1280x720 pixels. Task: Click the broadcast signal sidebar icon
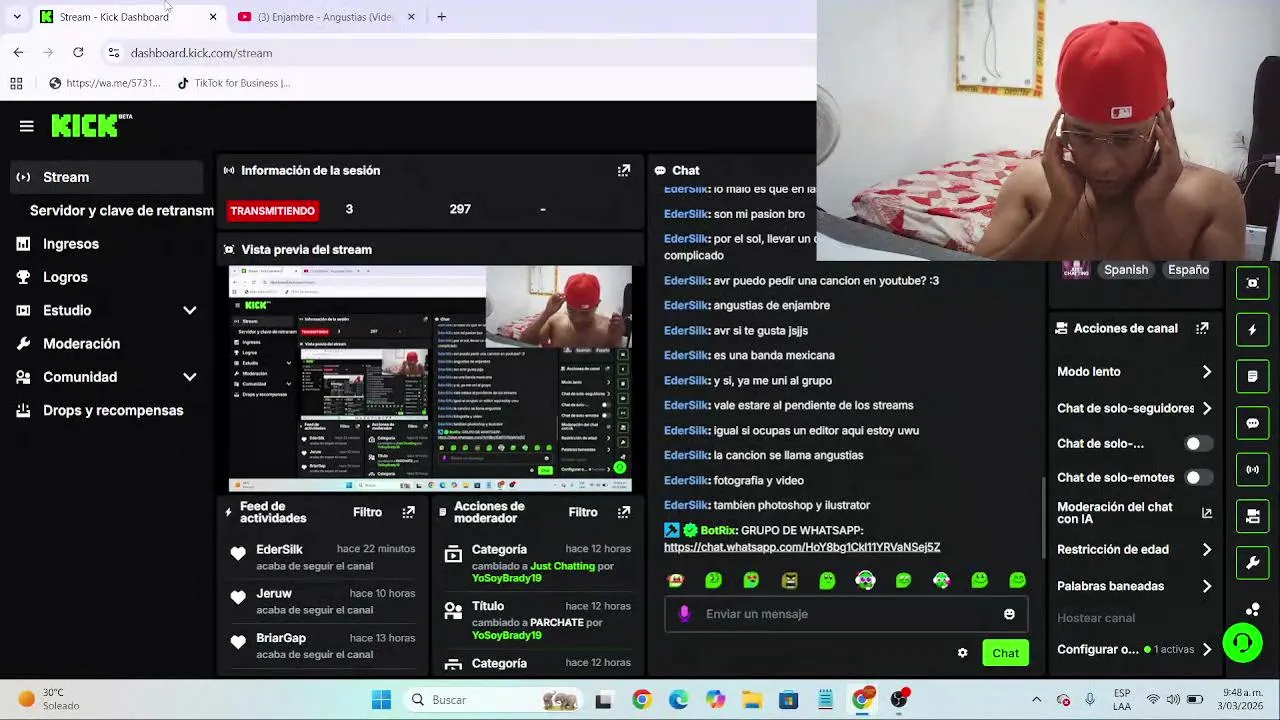(x=1252, y=469)
